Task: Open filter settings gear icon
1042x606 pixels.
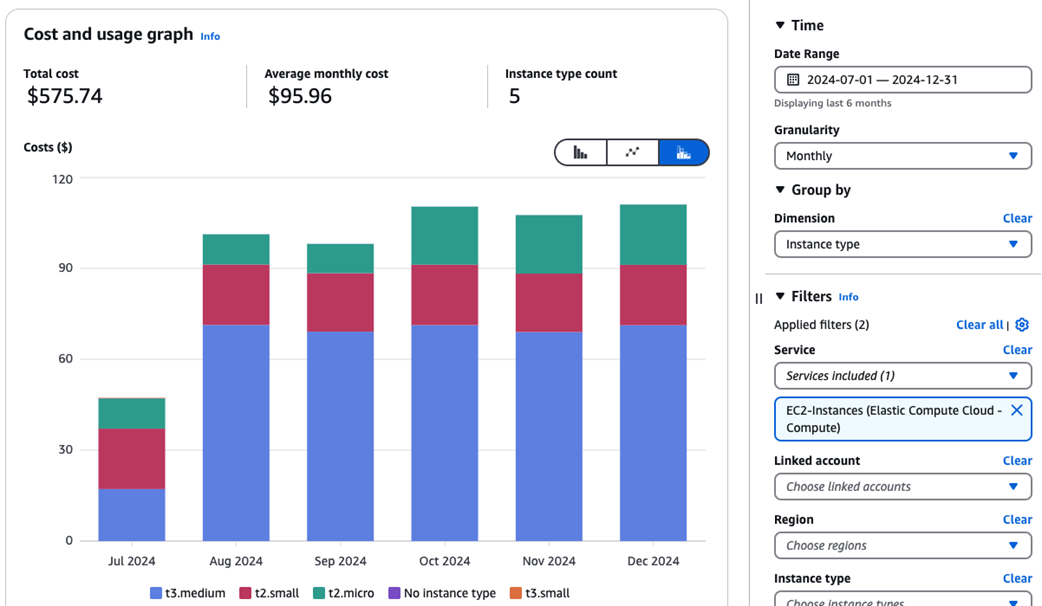Action: pos(1022,325)
